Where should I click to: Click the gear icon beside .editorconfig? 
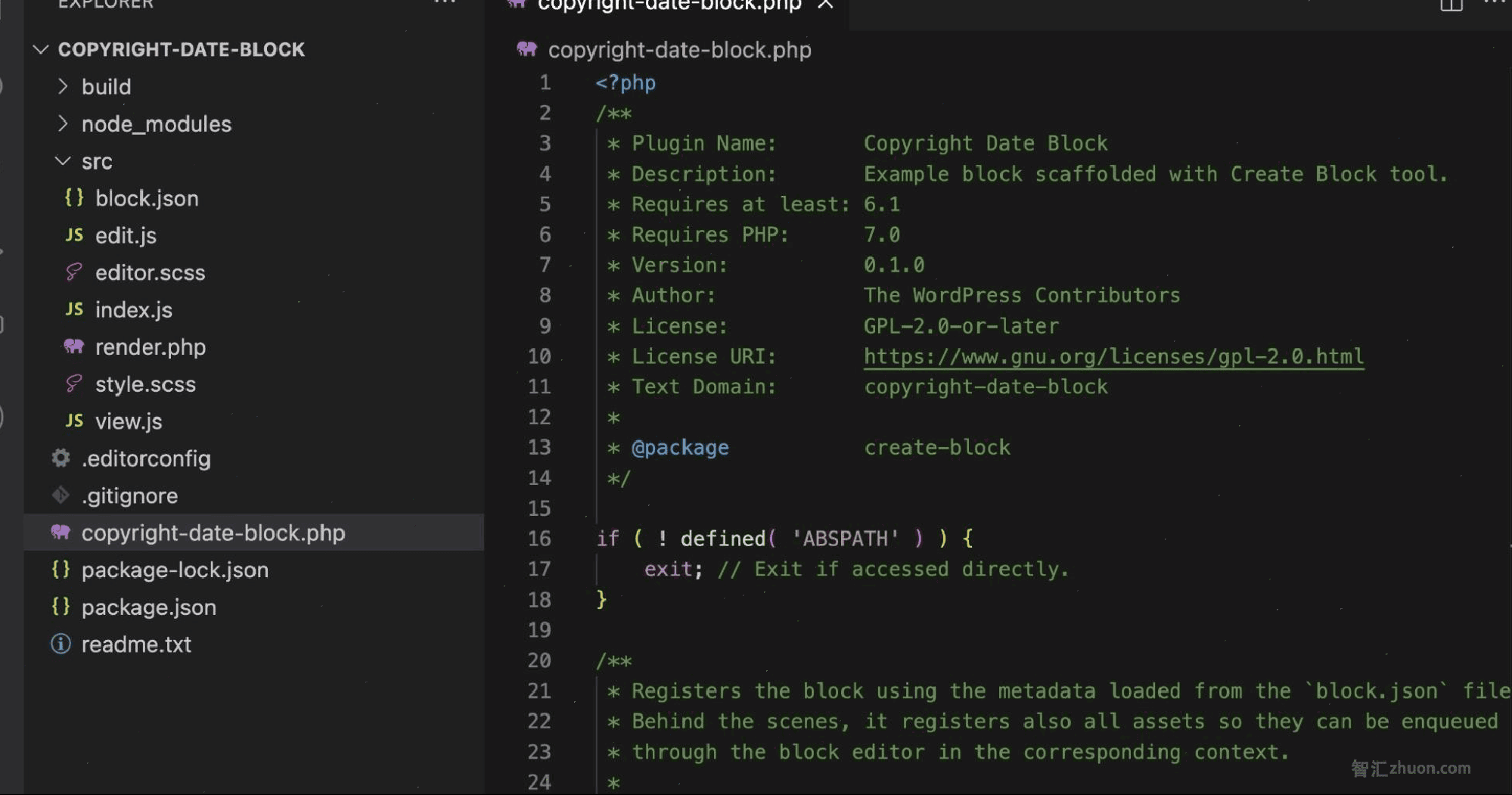[x=61, y=458]
